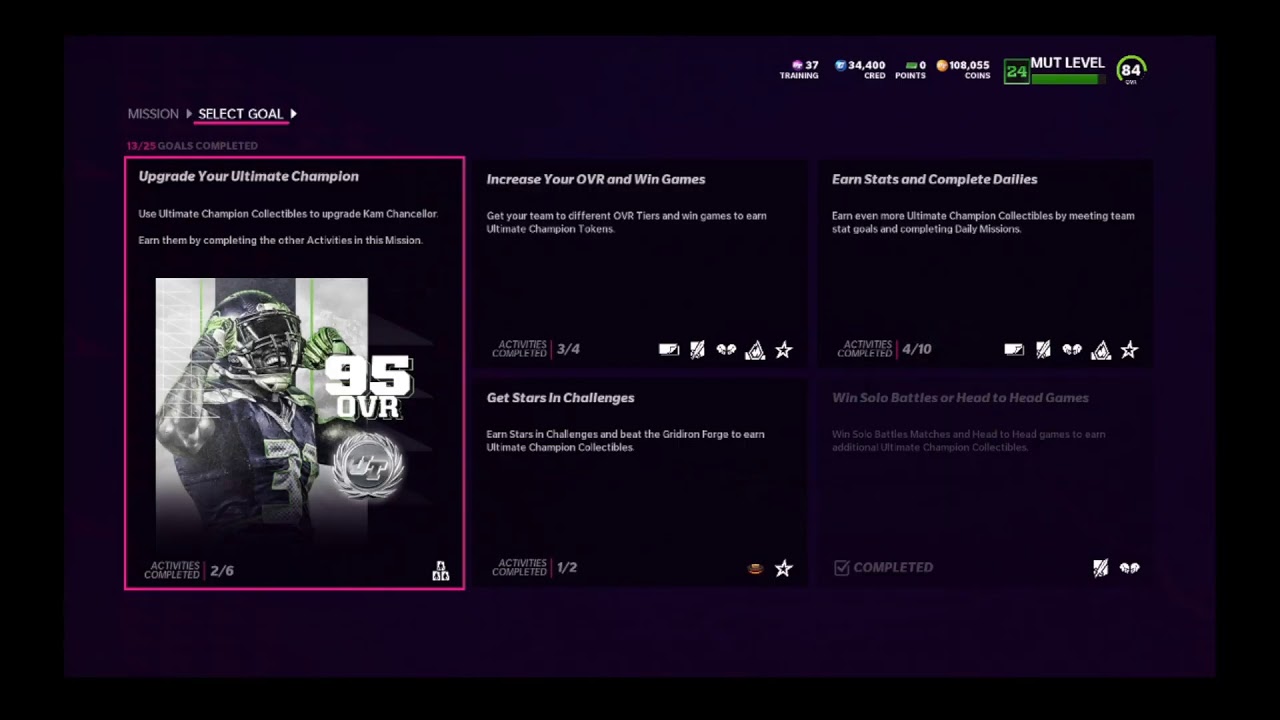Select Earn Stats and Complete Dailies title

[934, 179]
